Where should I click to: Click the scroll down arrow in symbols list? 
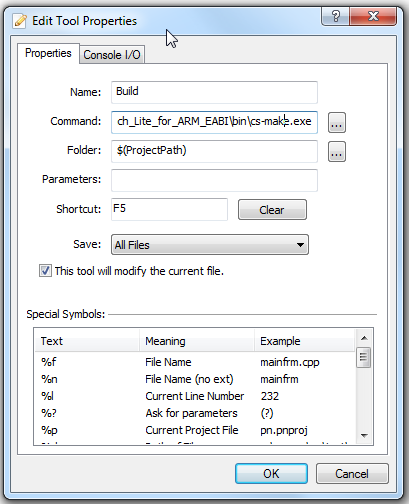click(x=364, y=435)
